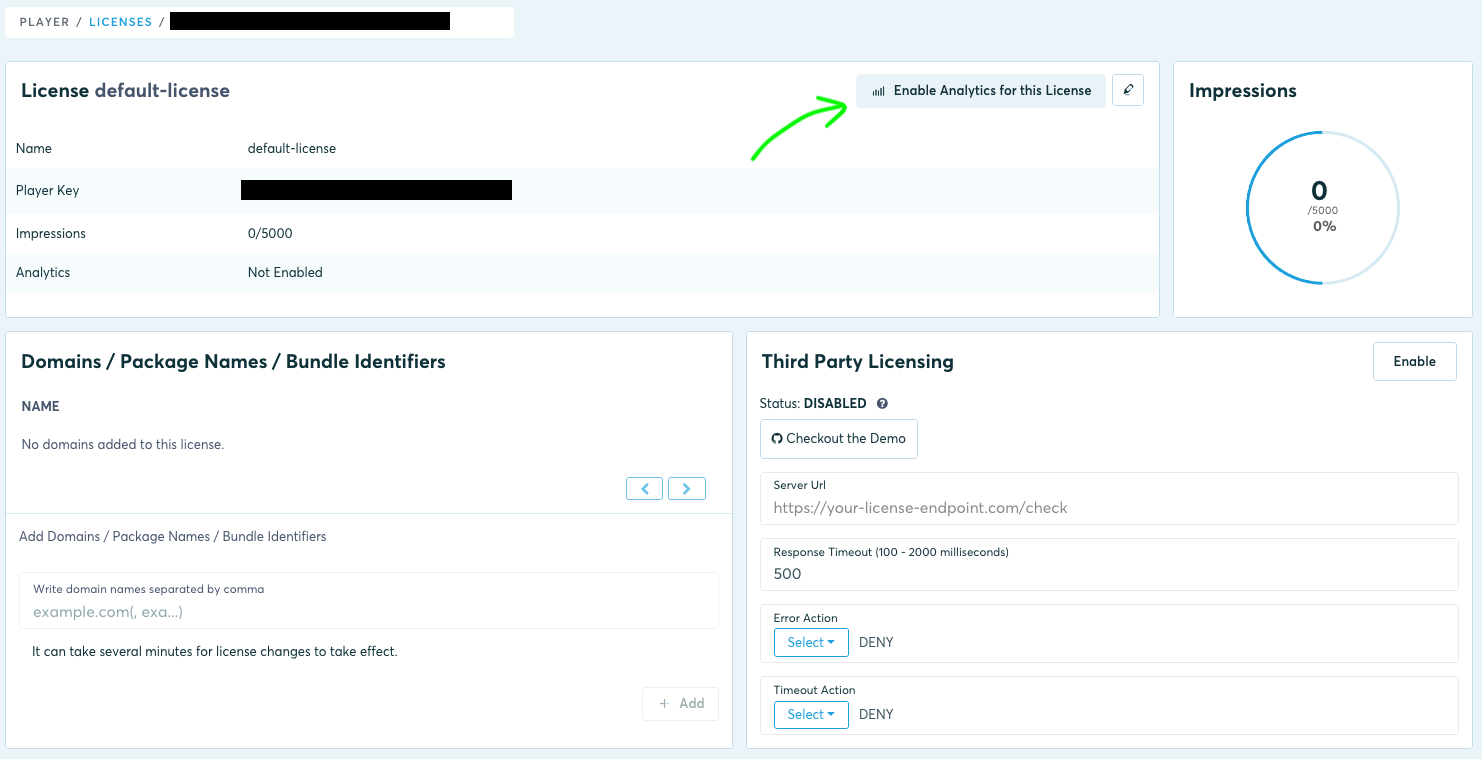Click the Player Key row label
Viewport: 1482px width, 759px height.
click(47, 190)
